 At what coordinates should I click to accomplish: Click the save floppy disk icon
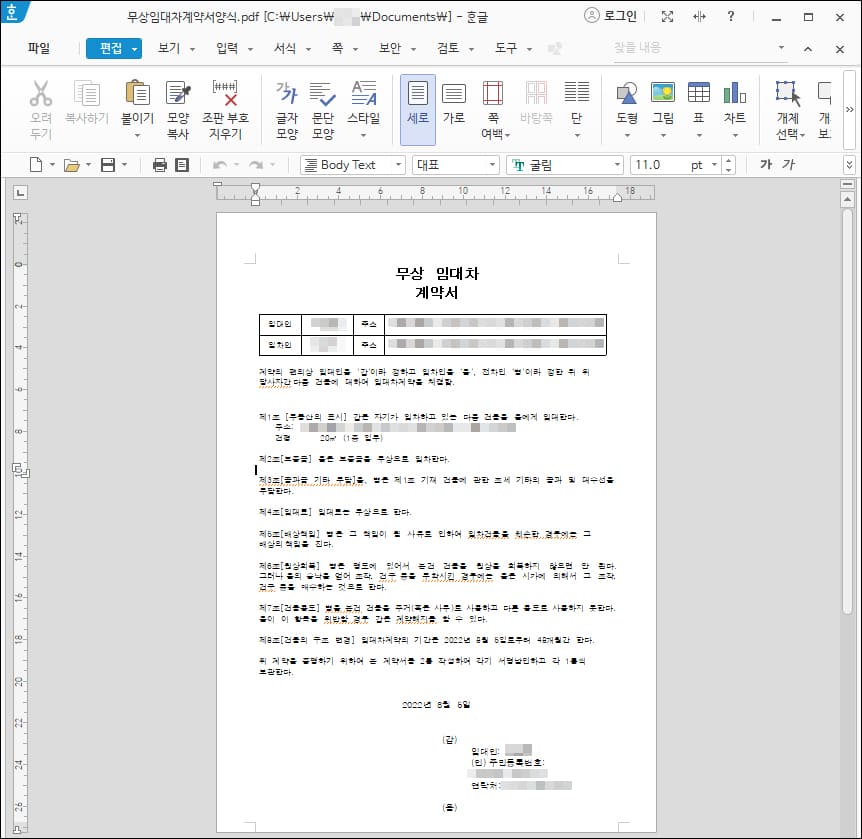coord(108,165)
